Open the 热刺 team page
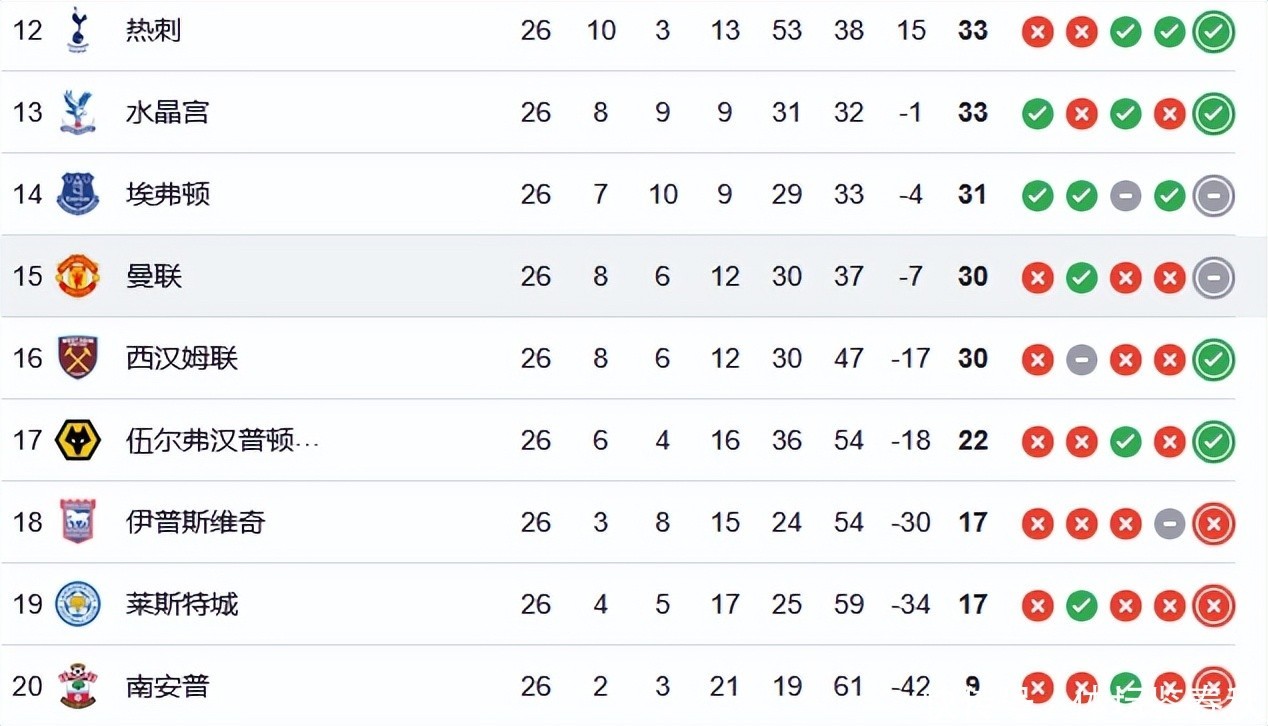The width and height of the screenshot is (1268, 726). coord(153,30)
